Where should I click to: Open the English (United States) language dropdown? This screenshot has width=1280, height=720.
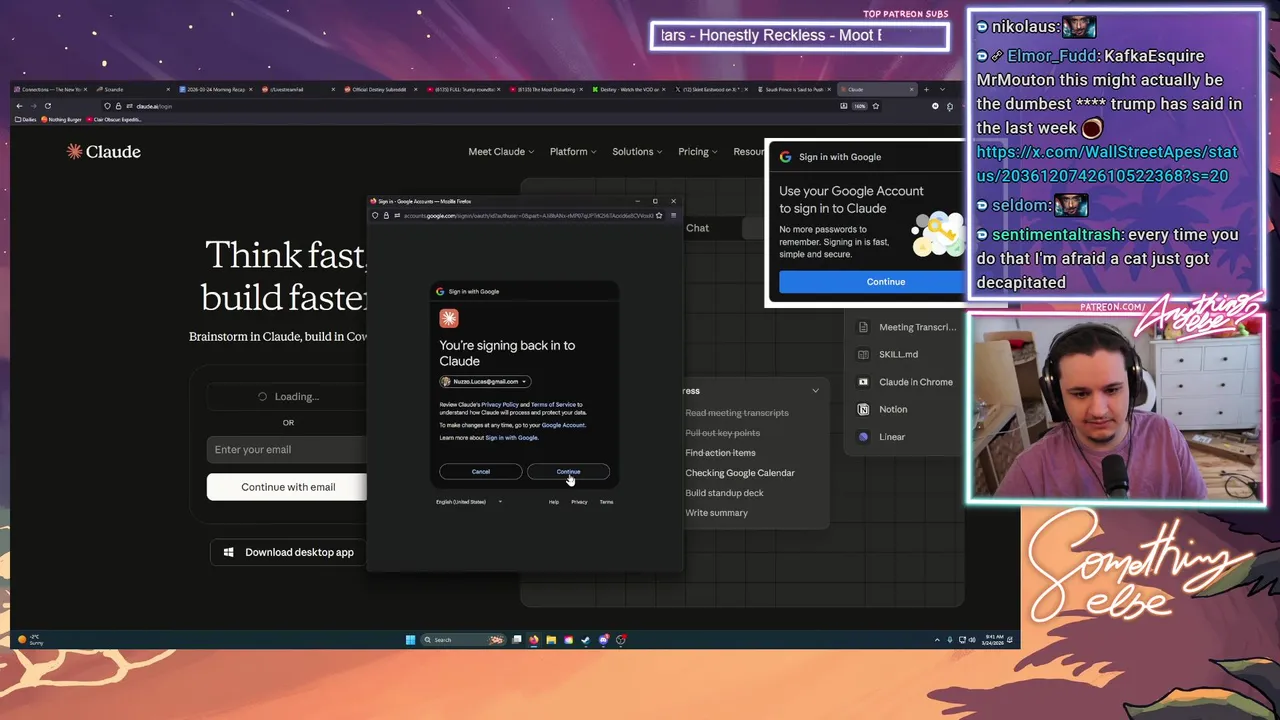469,502
